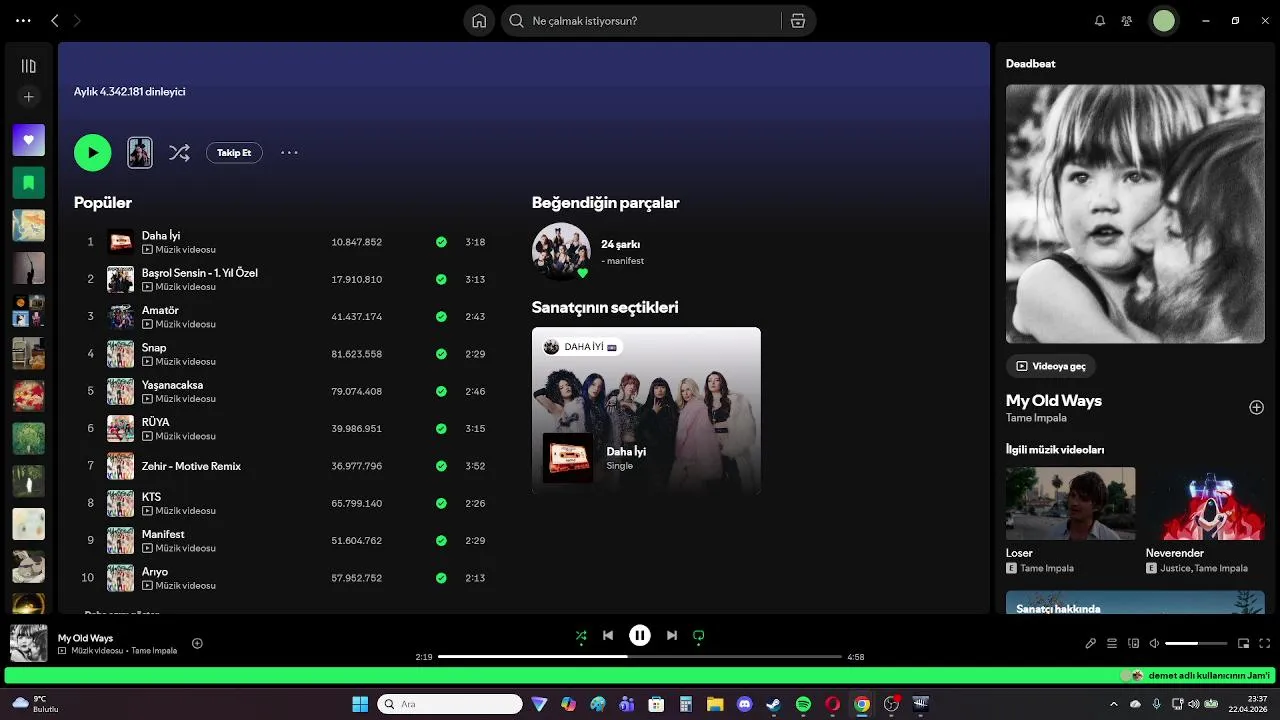1280x720 pixels.
Task: Open lyrics with the microphone icon
Action: [x=1091, y=643]
